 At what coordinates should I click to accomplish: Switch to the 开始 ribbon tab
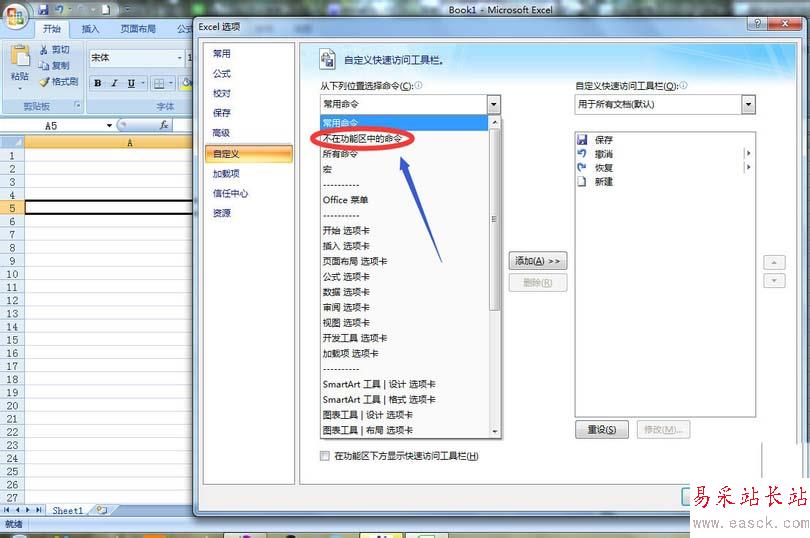coord(52,29)
